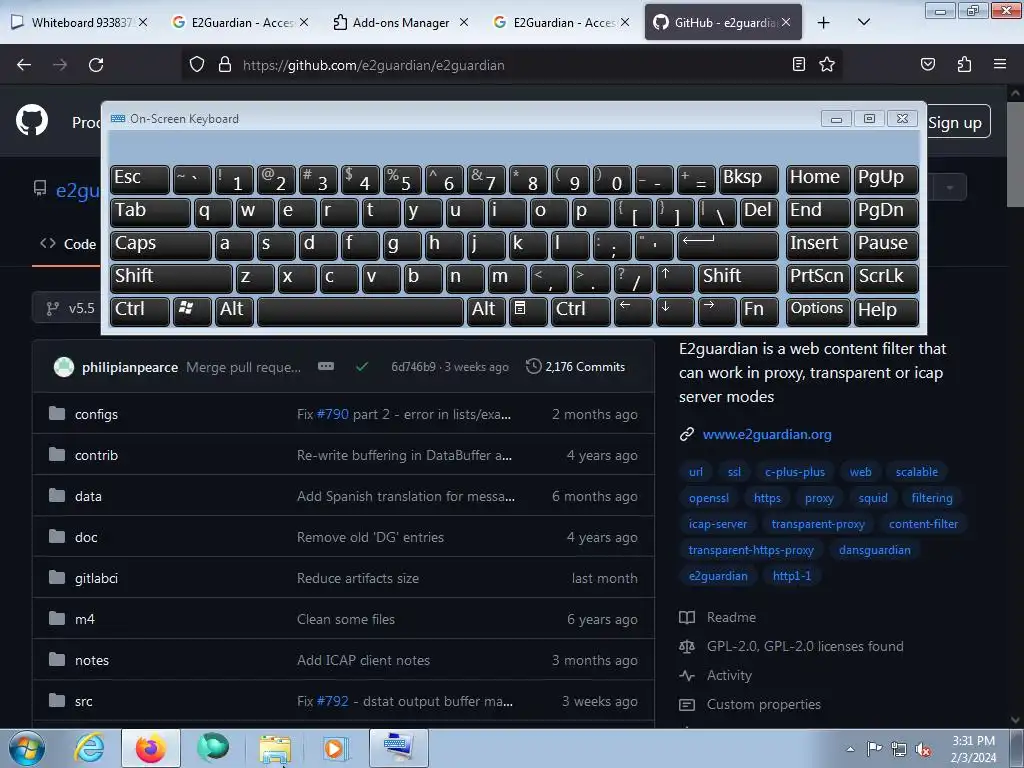The height and width of the screenshot is (768, 1024).
Task: Click Sign up button
Action: (x=955, y=122)
